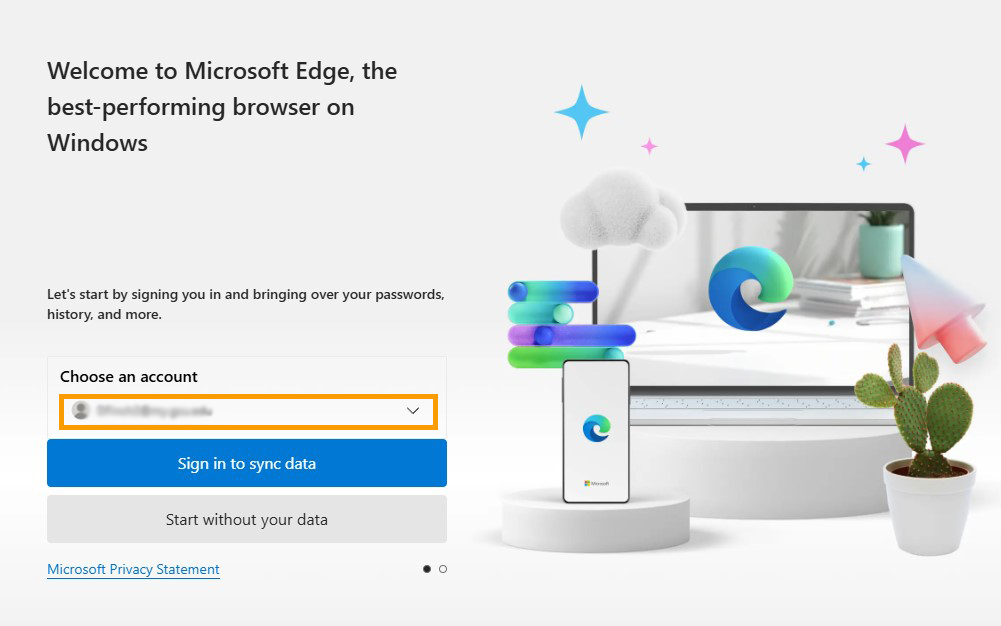Viewport: 1001px width, 626px height.
Task: Click the large blue sparkle star
Action: click(x=582, y=112)
